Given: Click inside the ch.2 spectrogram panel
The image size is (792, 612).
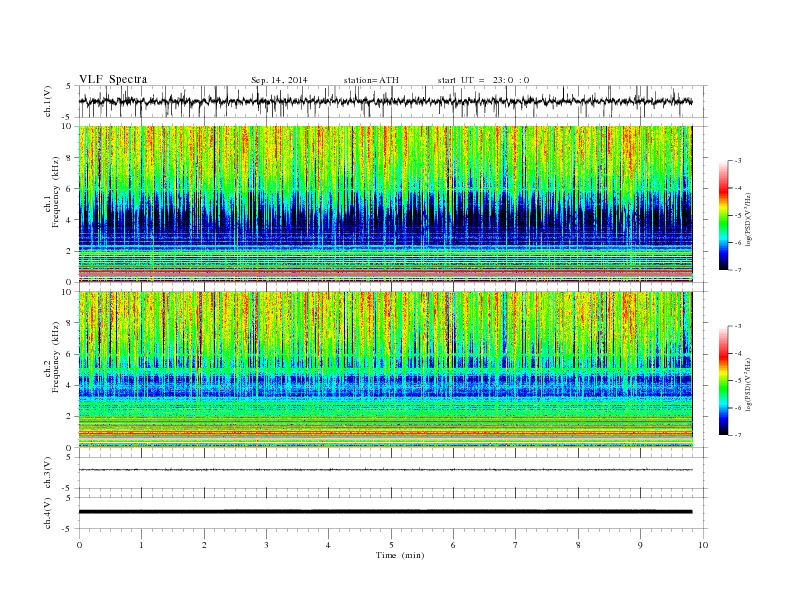Looking at the screenshot, I should (x=385, y=370).
